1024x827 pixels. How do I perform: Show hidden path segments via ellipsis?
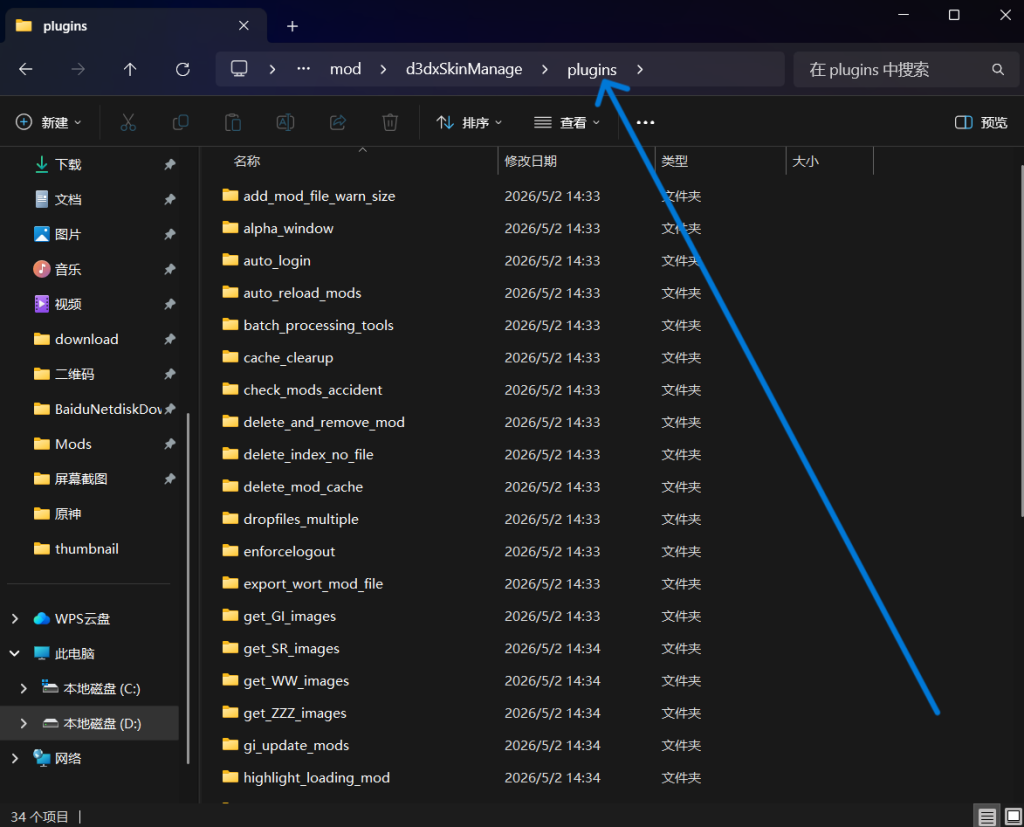tap(303, 69)
